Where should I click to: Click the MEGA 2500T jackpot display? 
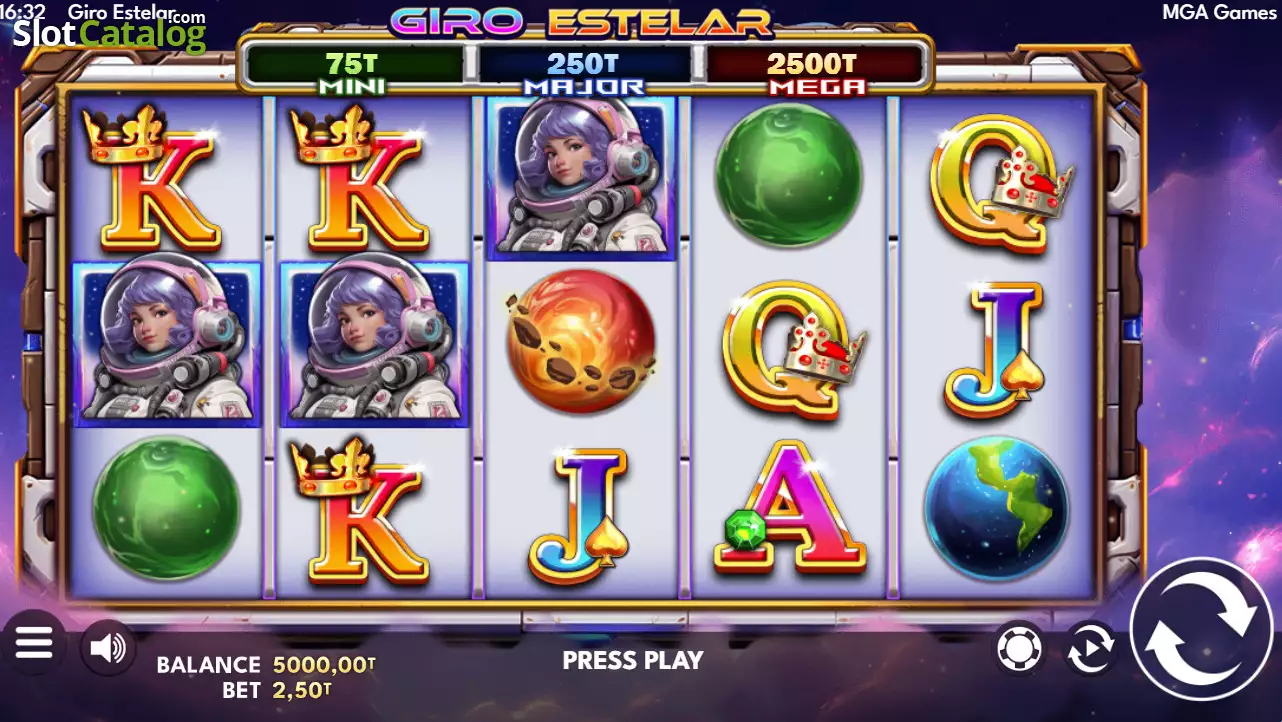point(815,70)
